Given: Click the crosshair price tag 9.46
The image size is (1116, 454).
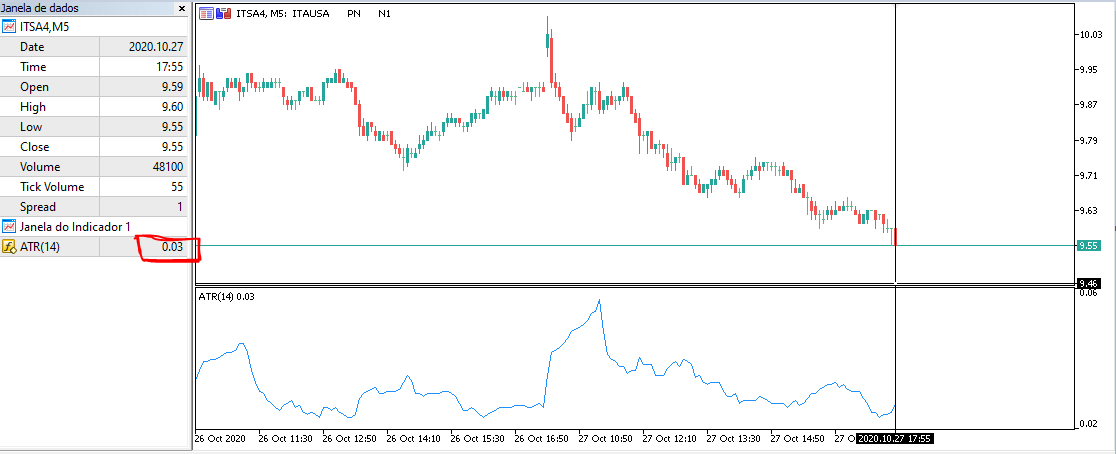Looking at the screenshot, I should pyautogui.click(x=1090, y=283).
